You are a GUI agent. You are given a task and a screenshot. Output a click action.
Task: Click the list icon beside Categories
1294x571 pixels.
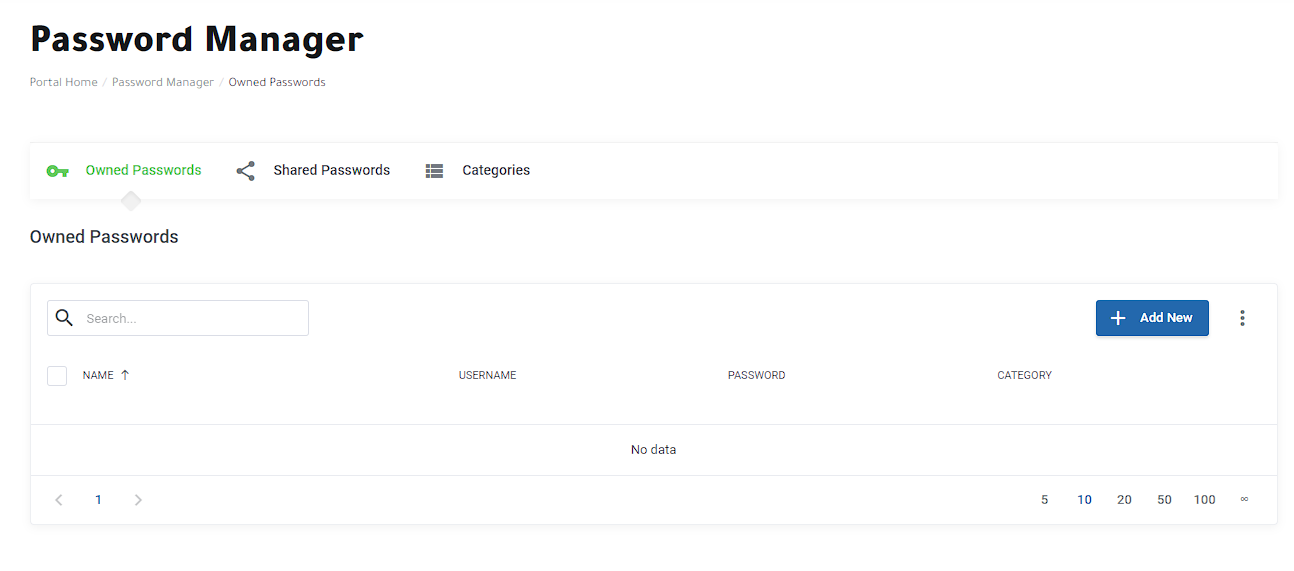click(434, 171)
